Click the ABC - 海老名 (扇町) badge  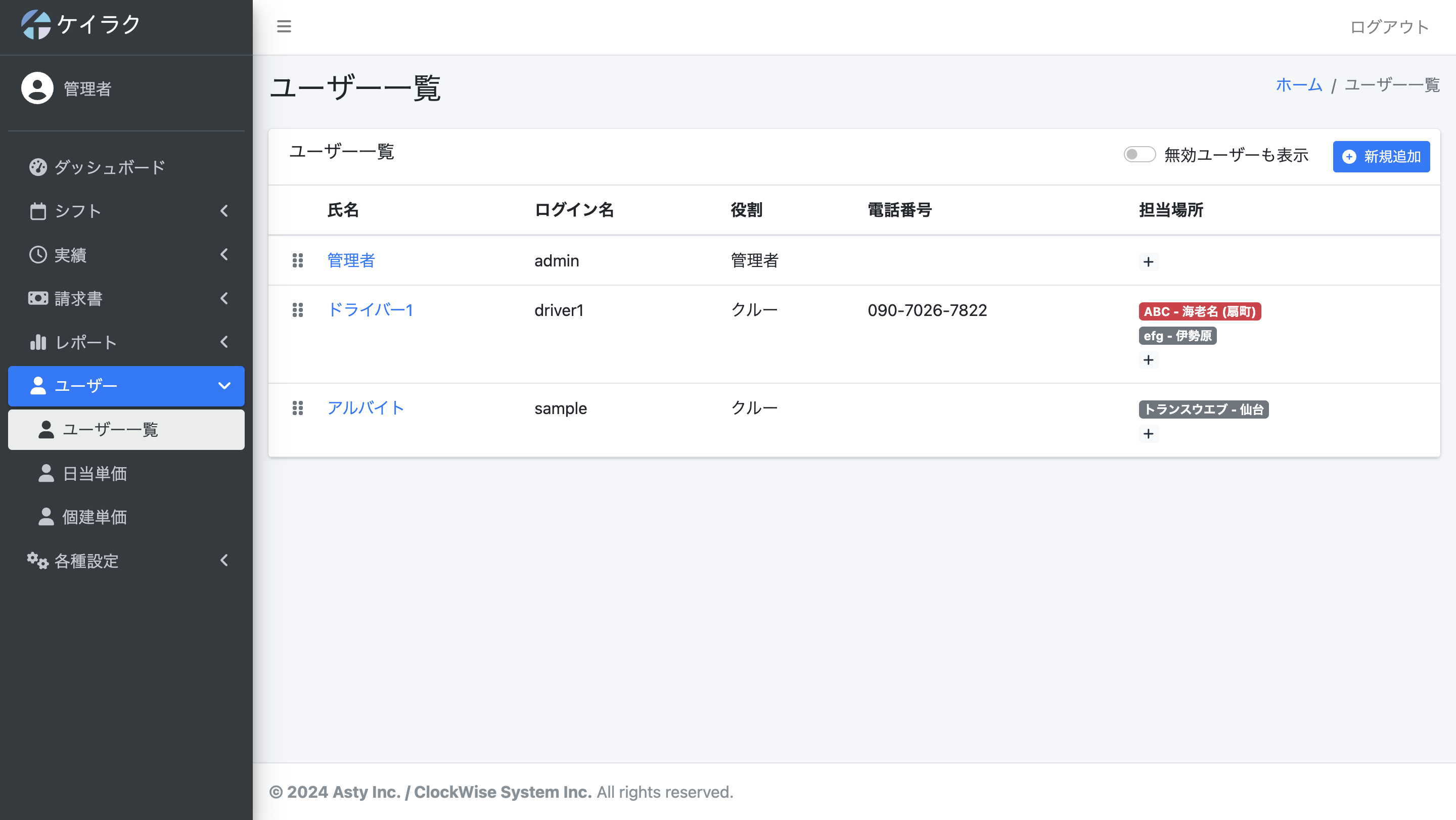pyautogui.click(x=1199, y=311)
